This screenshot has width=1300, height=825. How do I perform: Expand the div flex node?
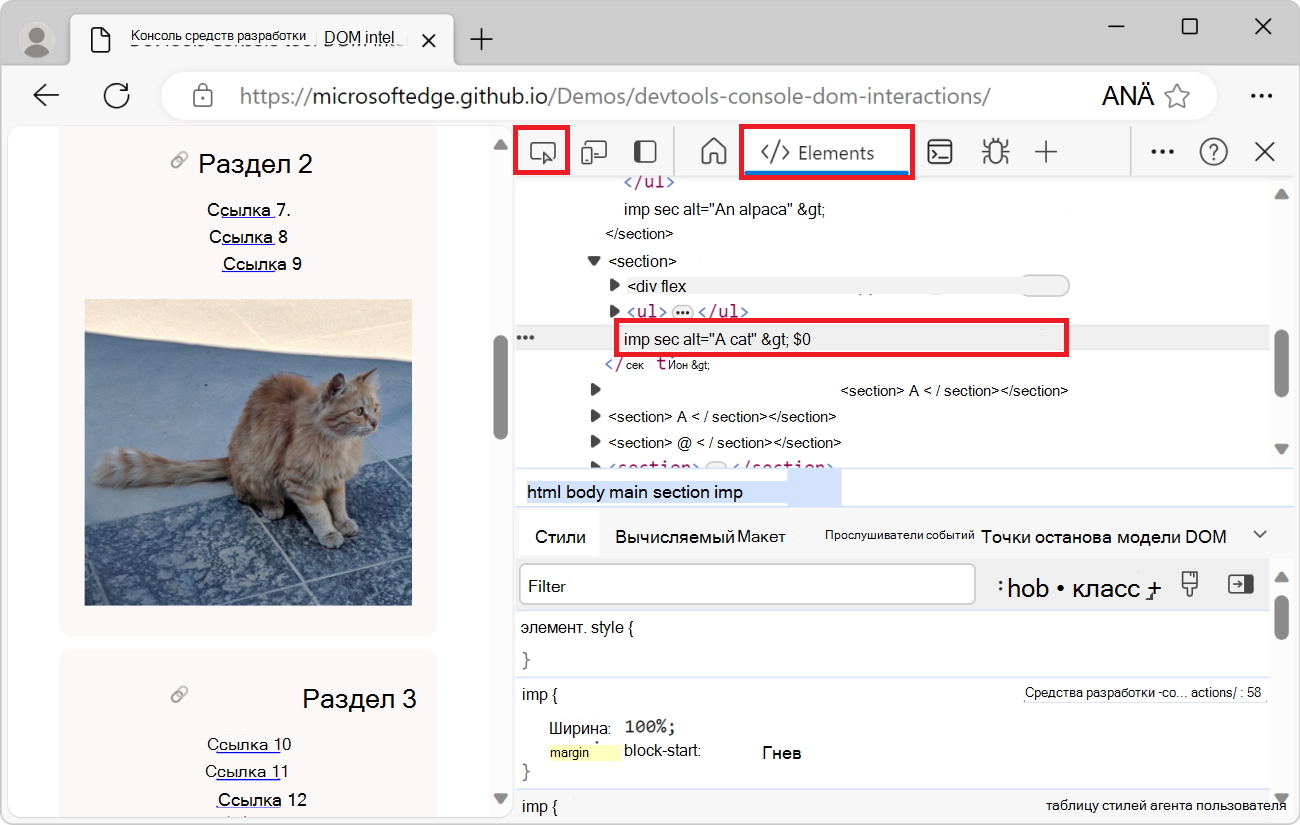615,286
